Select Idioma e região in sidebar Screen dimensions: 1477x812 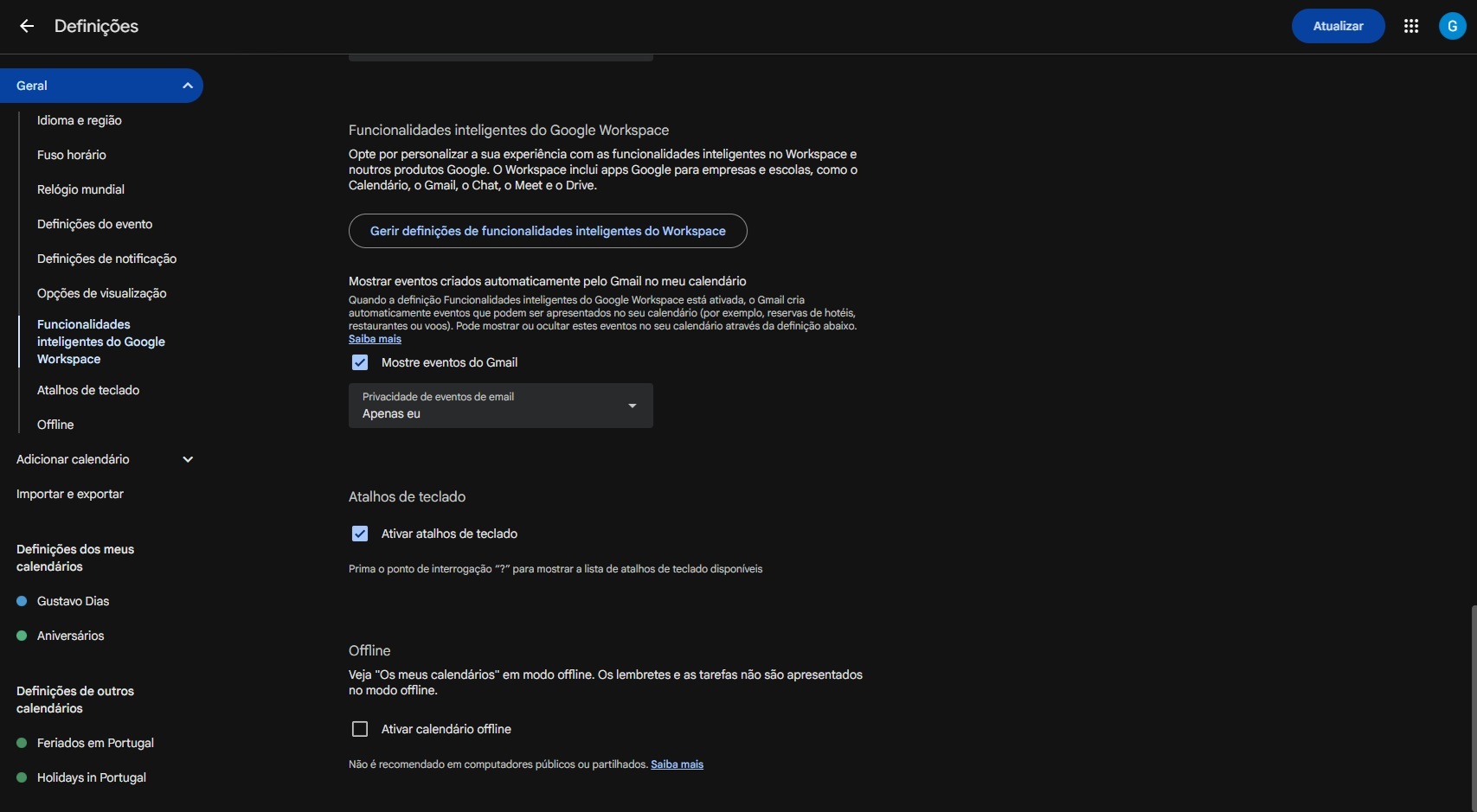79,120
